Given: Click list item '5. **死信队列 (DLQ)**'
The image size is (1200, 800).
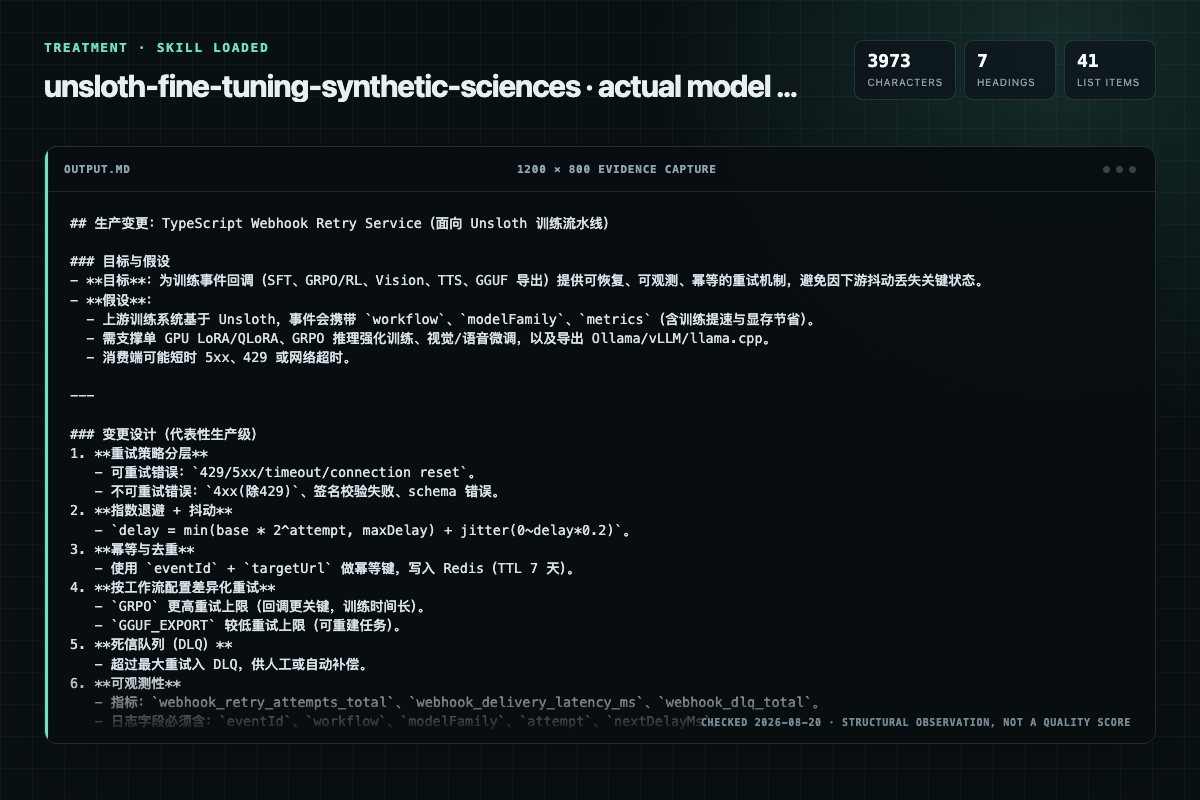Looking at the screenshot, I should (151, 645).
